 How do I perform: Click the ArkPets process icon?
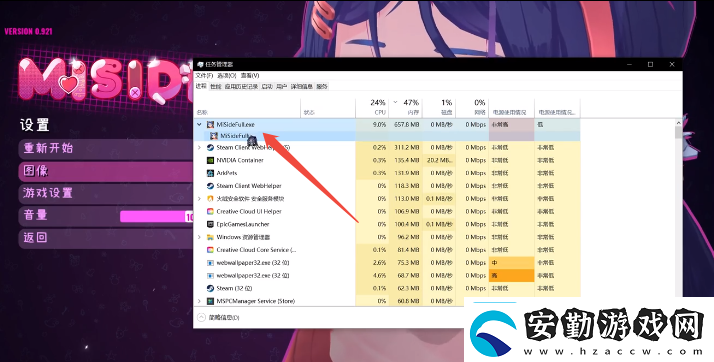[210, 173]
